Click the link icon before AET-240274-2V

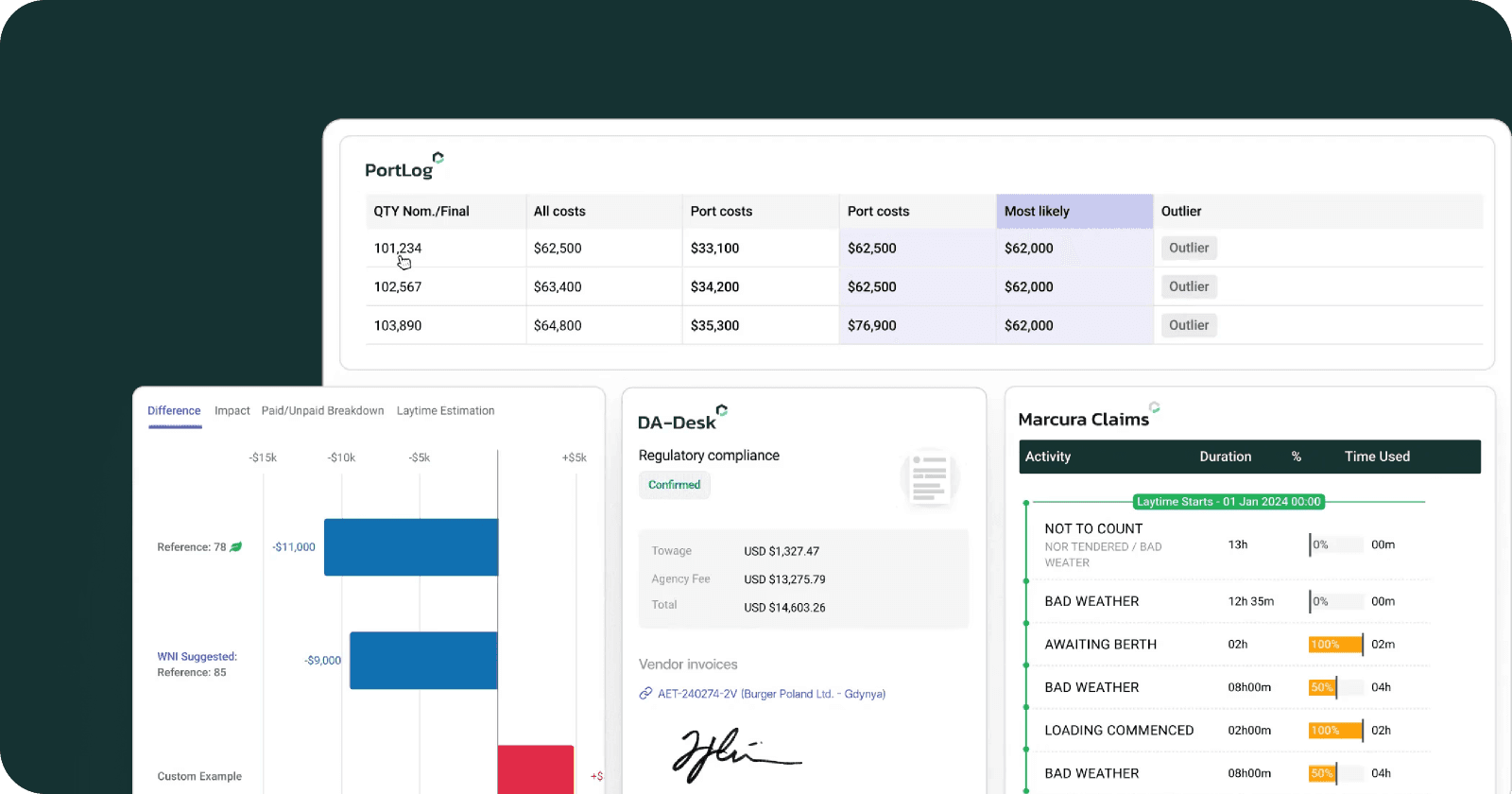(x=645, y=694)
